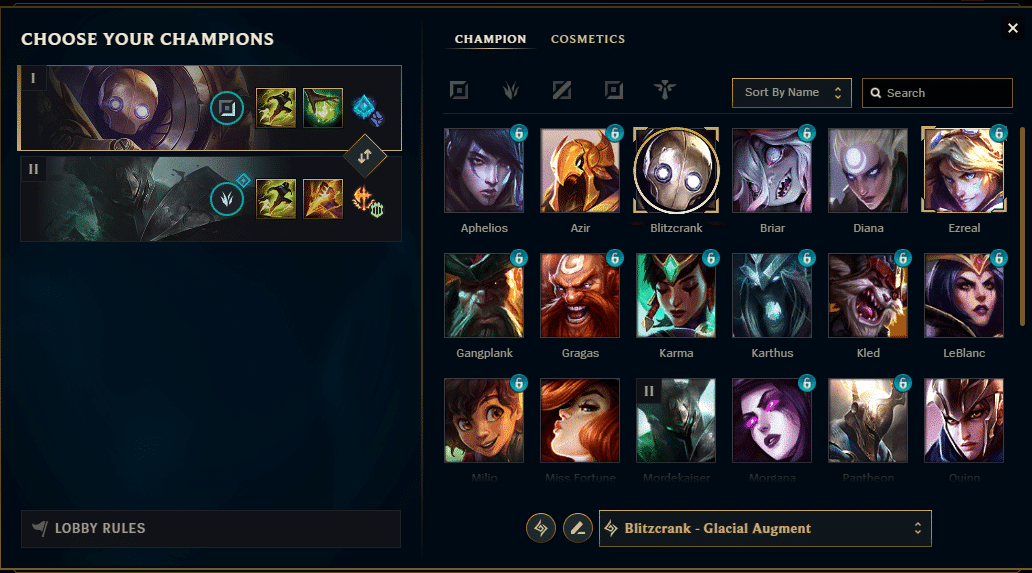Toggle the winged role filter icon
This screenshot has width=1032, height=573.
[x=665, y=90]
